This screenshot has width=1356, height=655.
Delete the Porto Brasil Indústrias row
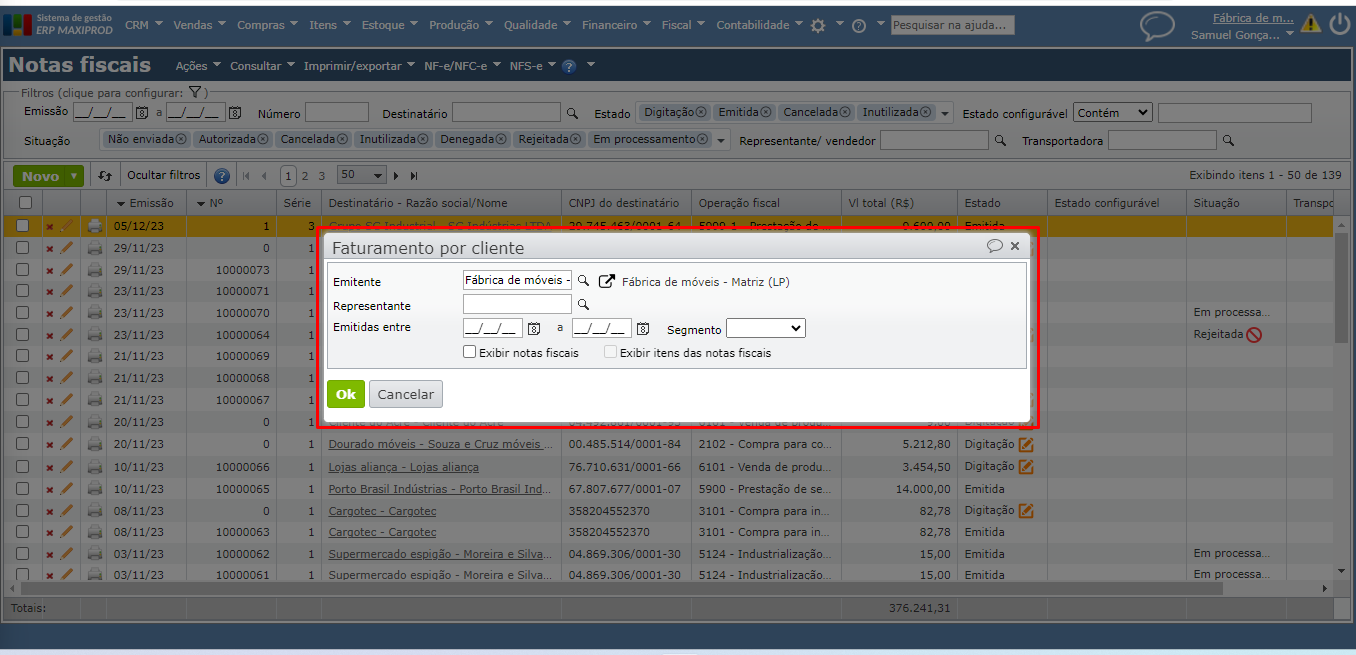tap(50, 490)
